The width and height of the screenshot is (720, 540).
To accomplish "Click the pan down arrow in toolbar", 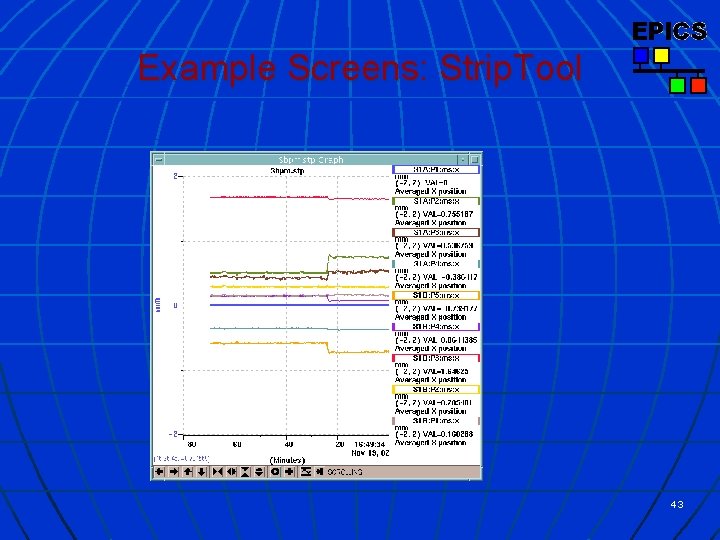I will coord(202,472).
